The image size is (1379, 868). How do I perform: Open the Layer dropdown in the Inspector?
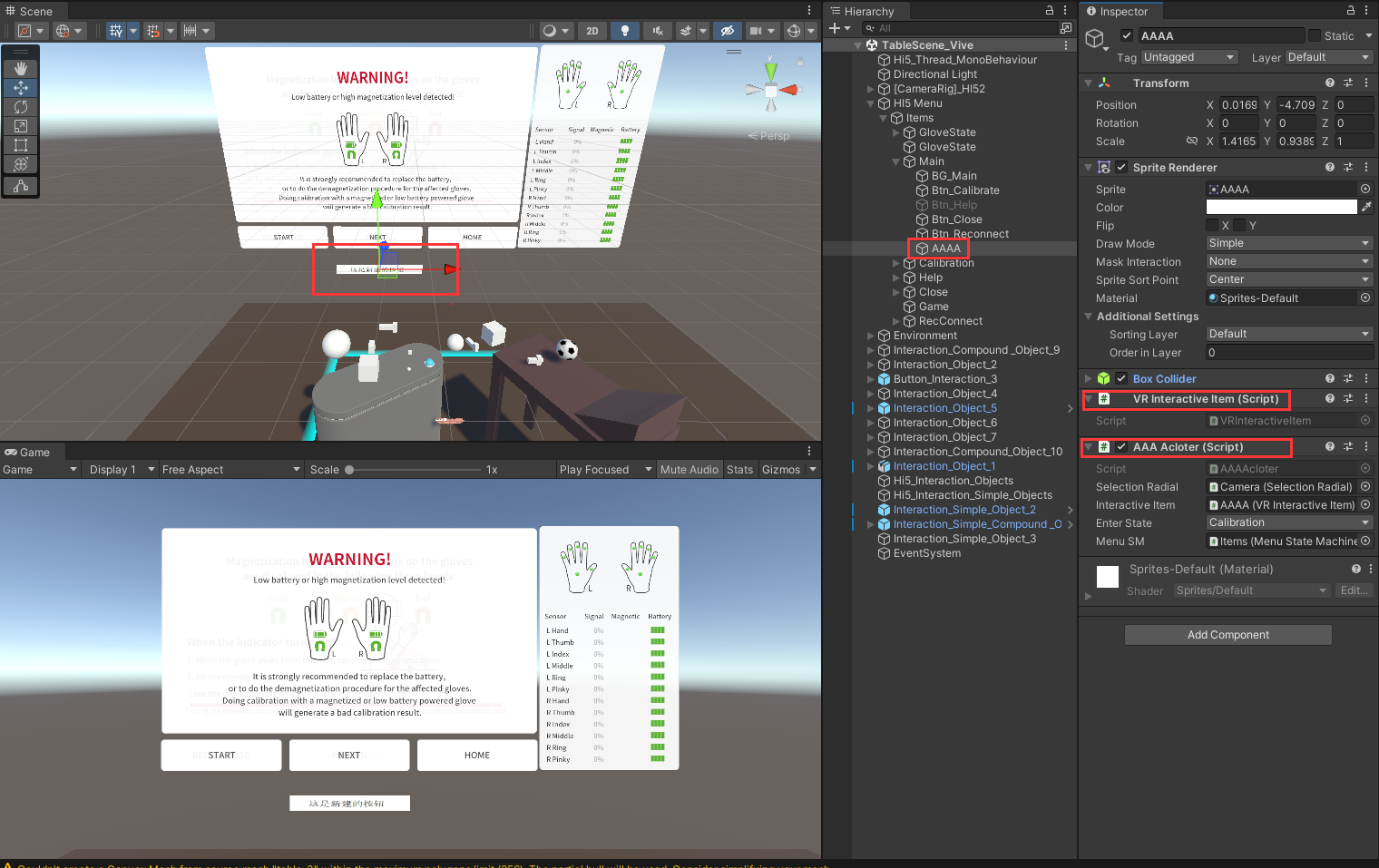1328,56
